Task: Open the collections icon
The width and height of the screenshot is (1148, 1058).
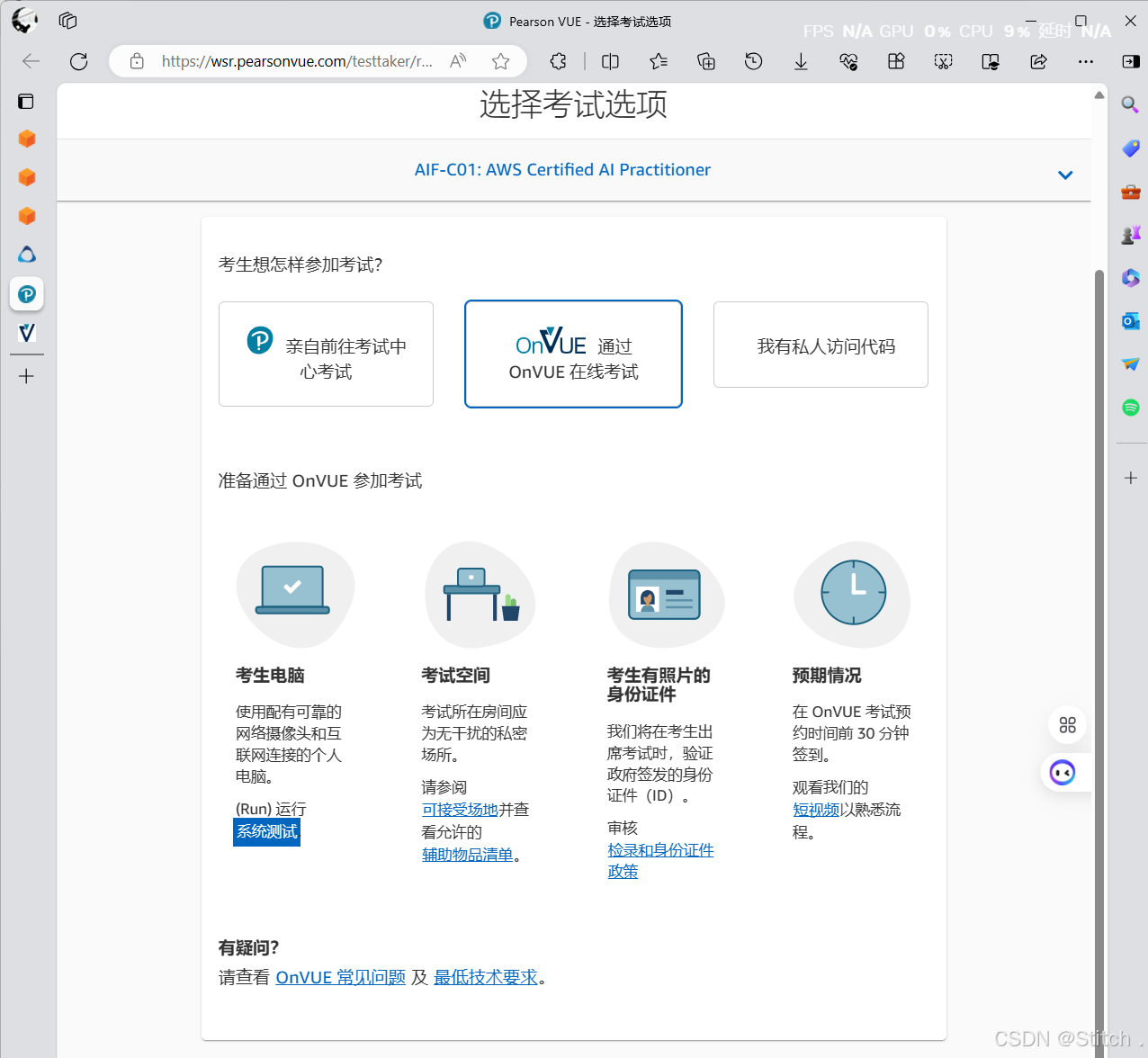Action: click(706, 61)
